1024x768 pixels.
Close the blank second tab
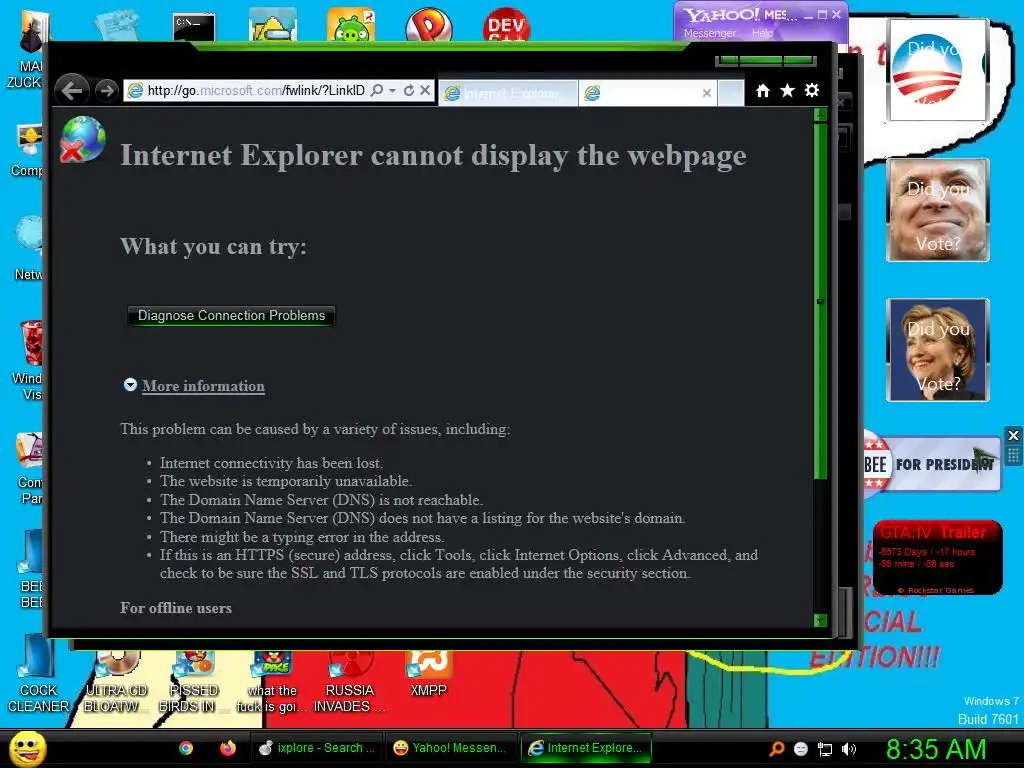pyautogui.click(x=707, y=93)
